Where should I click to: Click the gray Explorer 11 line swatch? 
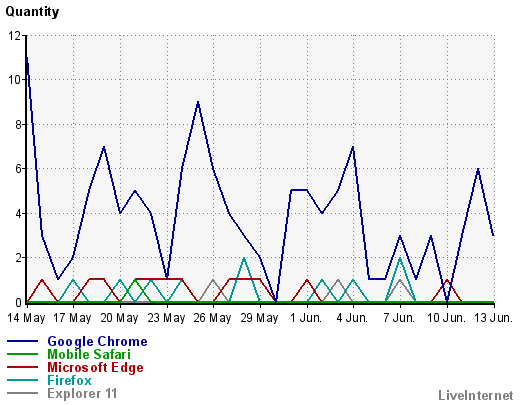coord(22,393)
